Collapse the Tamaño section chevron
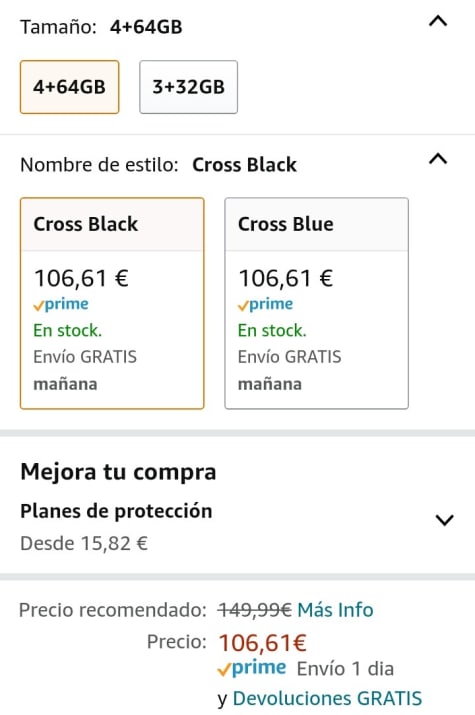The image size is (475, 715). pyautogui.click(x=438, y=21)
